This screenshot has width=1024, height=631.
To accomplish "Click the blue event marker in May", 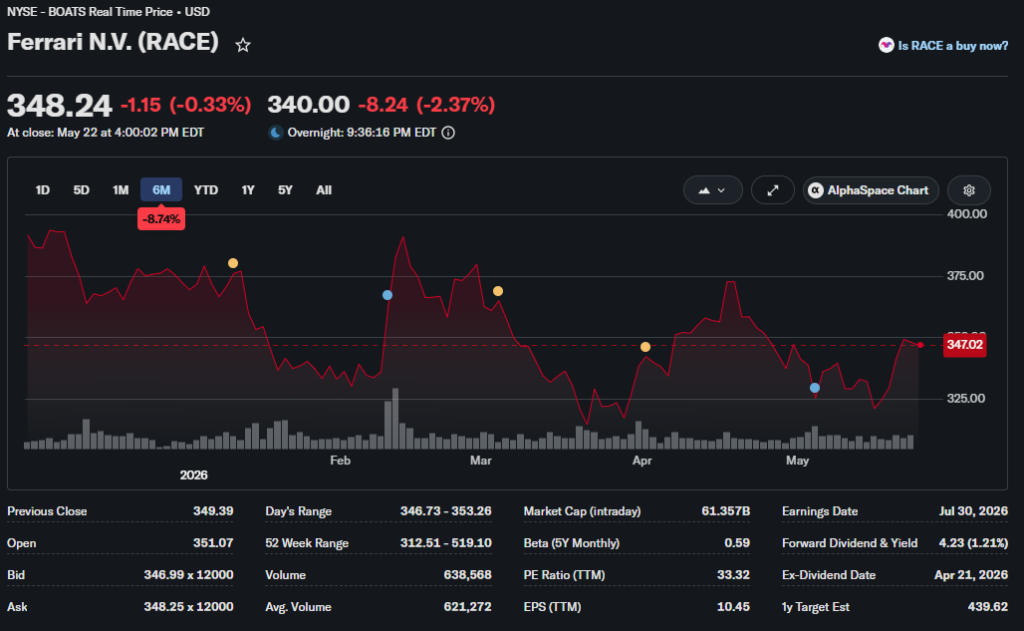I will [x=815, y=388].
